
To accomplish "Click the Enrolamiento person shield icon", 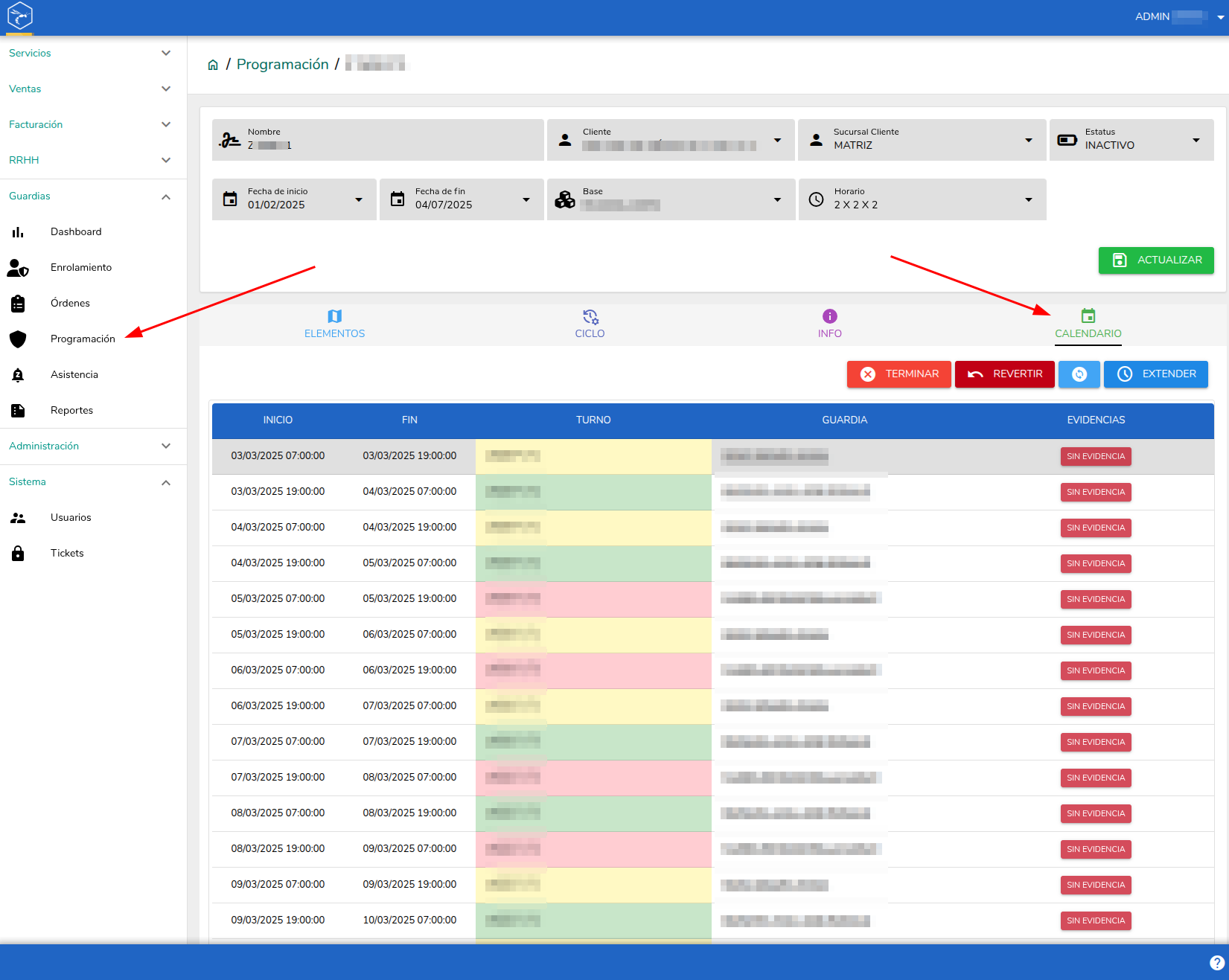I will pyautogui.click(x=18, y=268).
